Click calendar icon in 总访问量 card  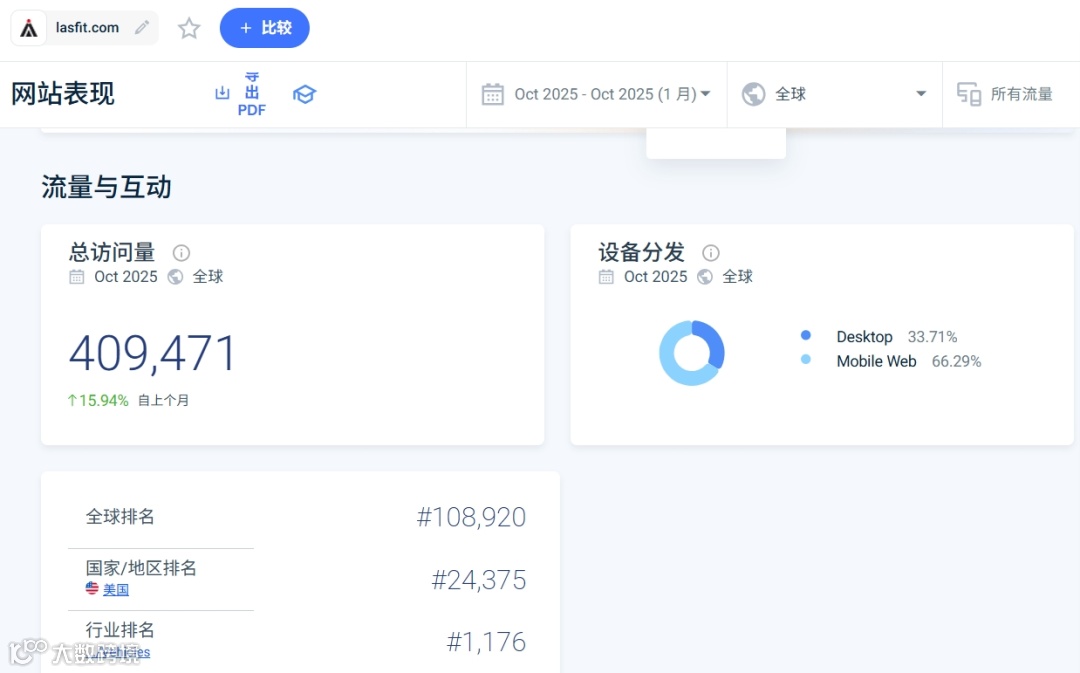[76, 277]
